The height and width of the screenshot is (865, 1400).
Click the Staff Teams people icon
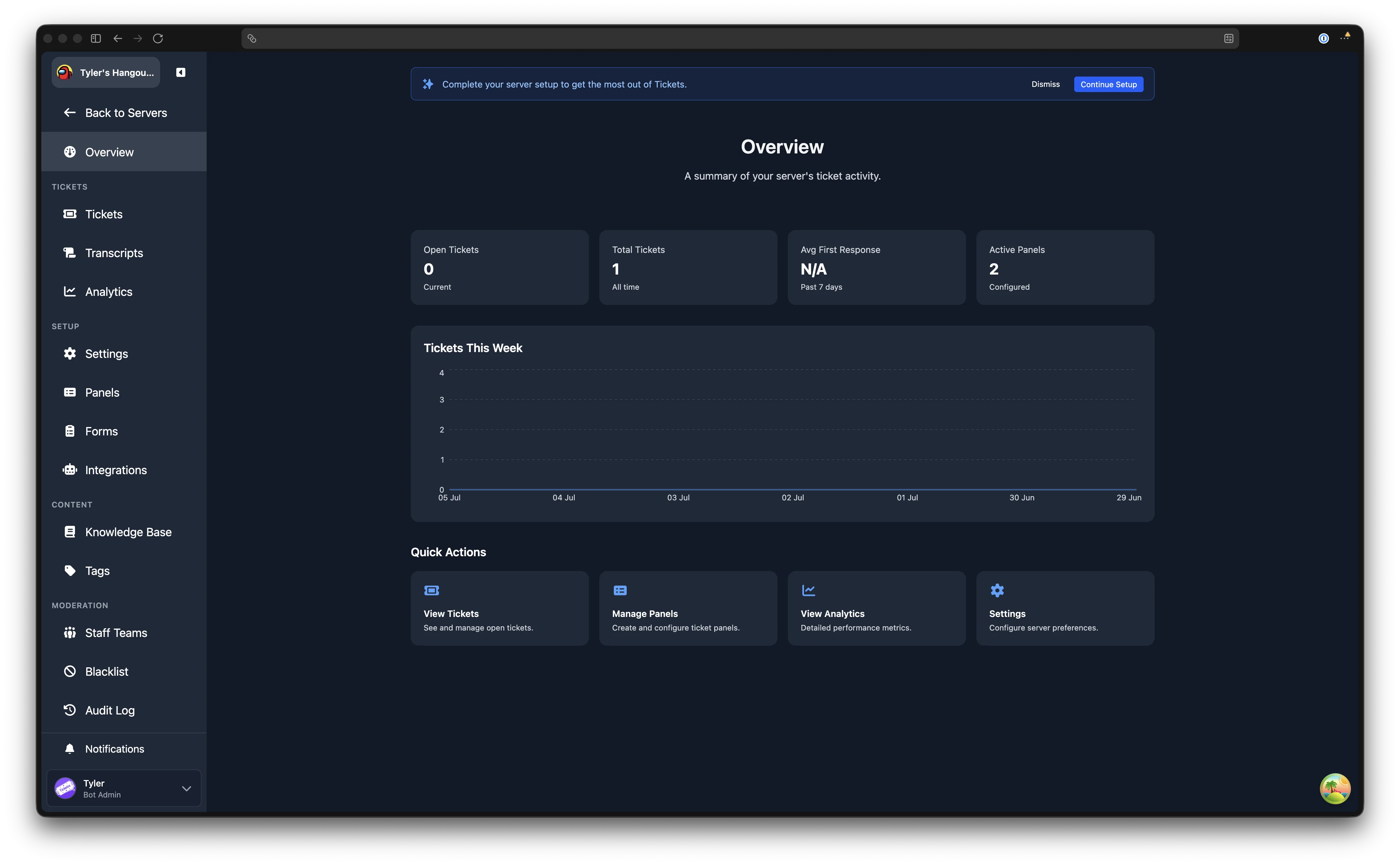[70, 632]
